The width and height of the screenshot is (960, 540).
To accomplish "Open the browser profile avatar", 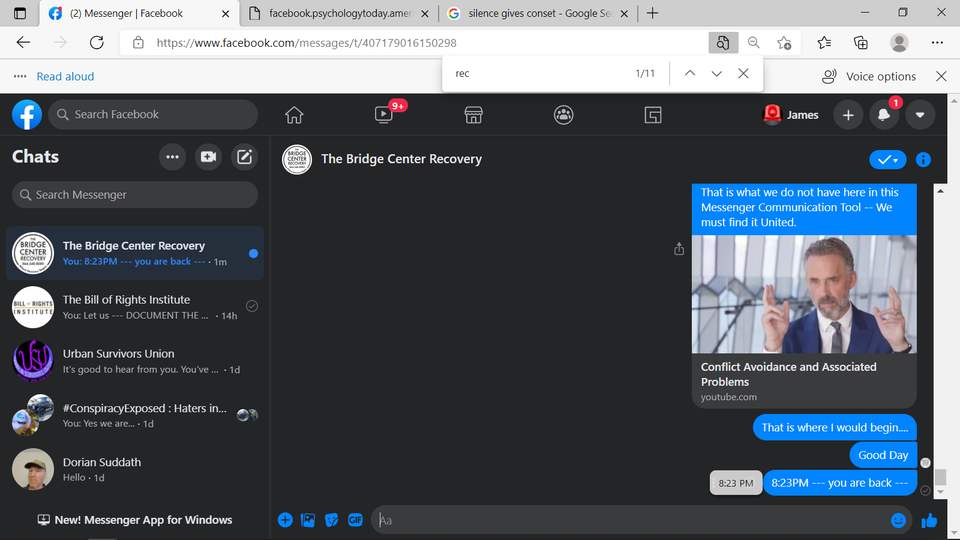I will click(899, 42).
